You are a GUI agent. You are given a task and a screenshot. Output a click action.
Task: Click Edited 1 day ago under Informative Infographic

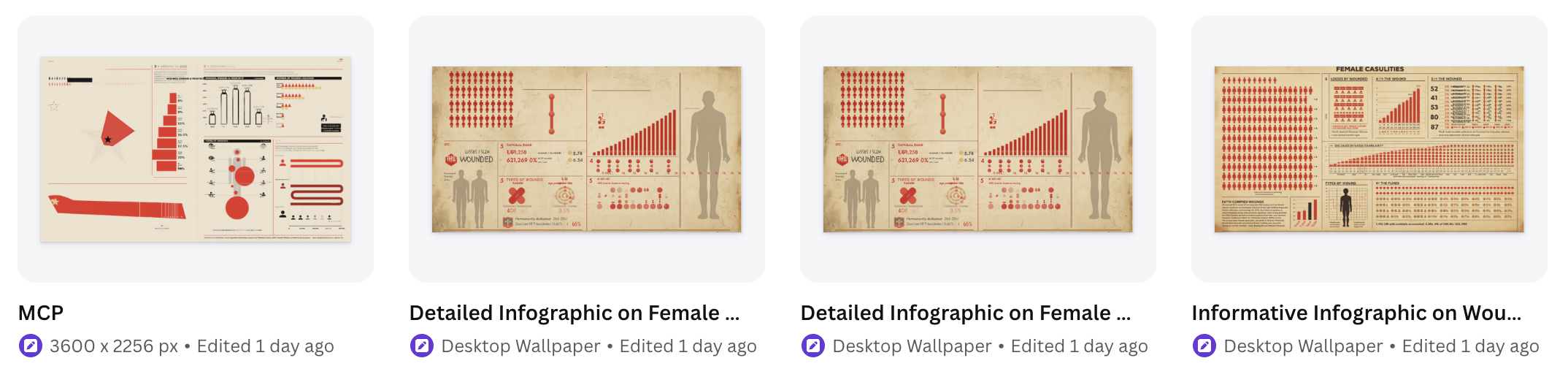[1471, 346]
